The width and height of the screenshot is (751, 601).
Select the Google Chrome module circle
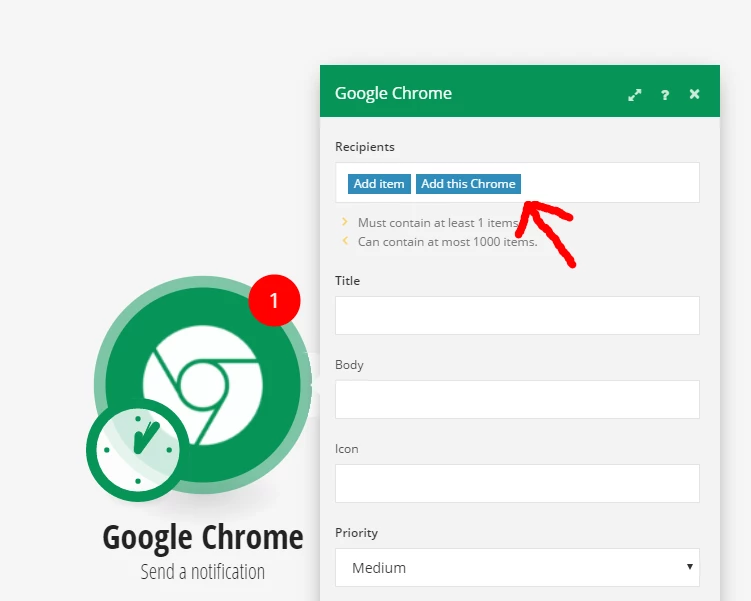point(203,385)
